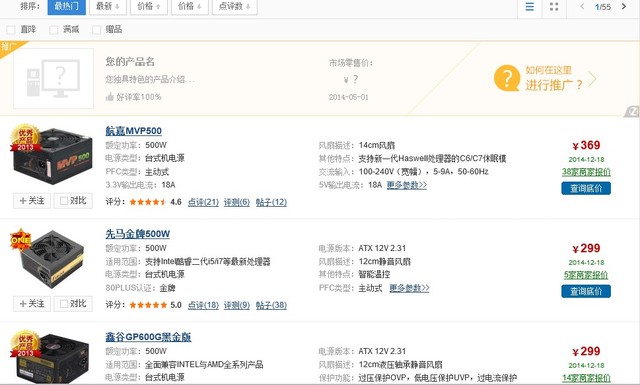Click price ¥299 of 先马金牌500W

click(x=586, y=248)
